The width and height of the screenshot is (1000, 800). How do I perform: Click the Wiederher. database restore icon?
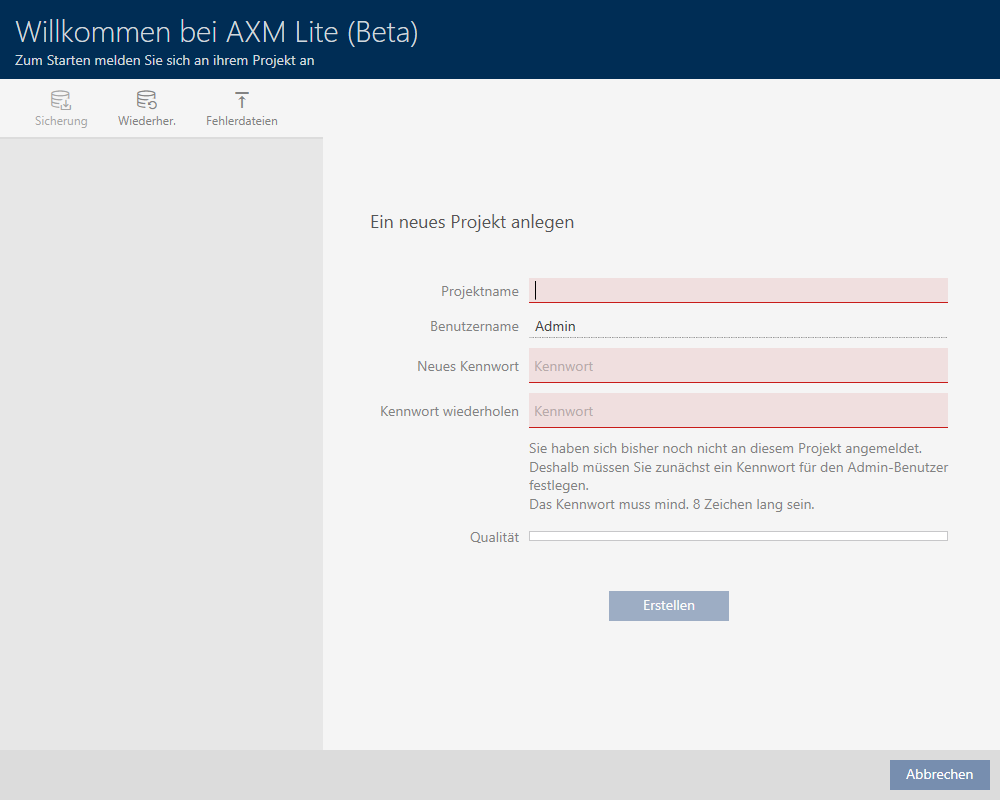[146, 100]
